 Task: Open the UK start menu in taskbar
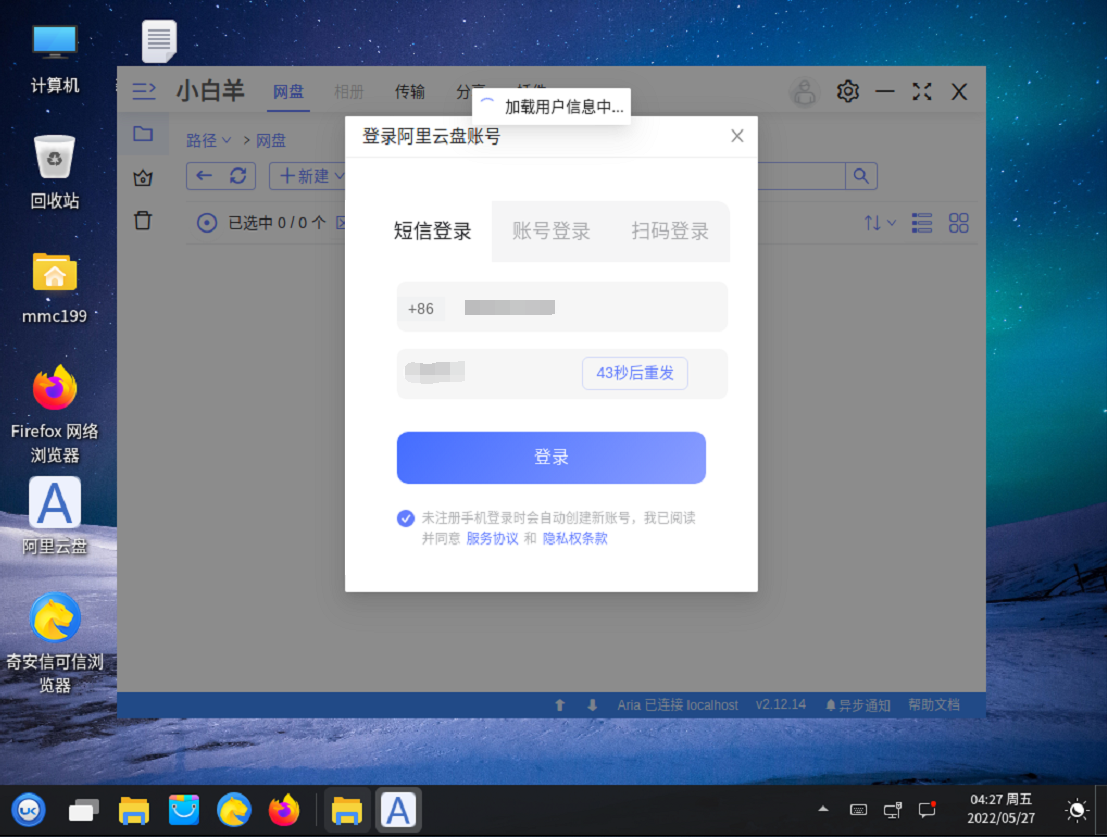point(28,810)
